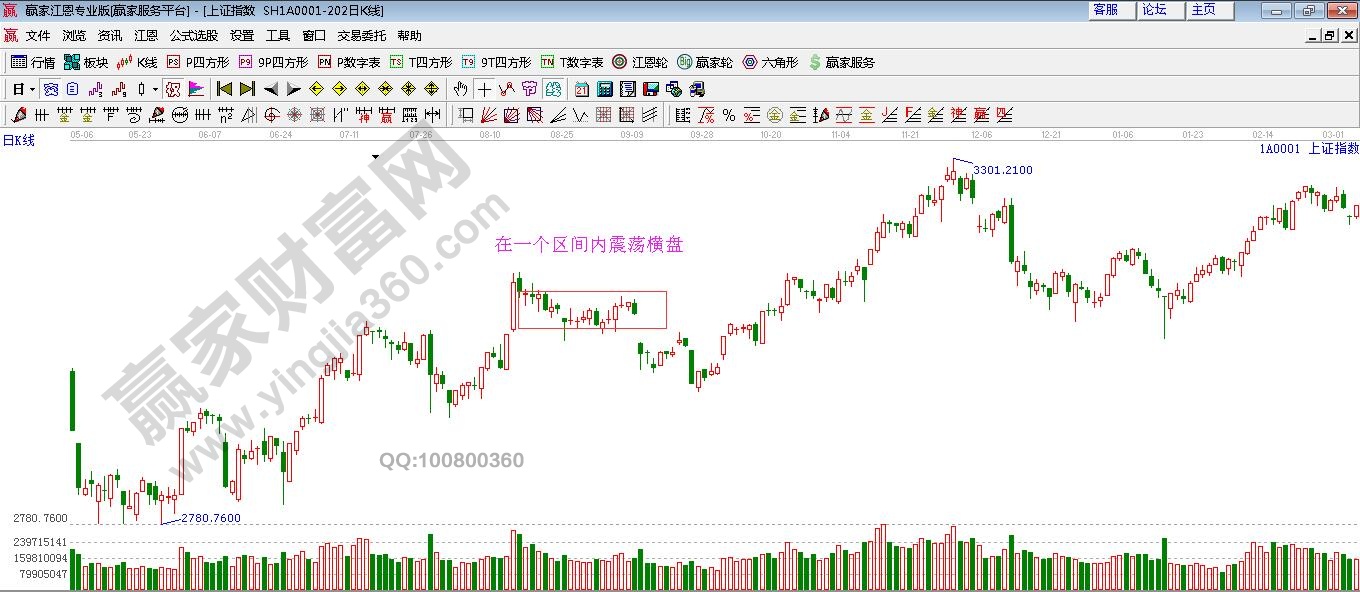Click the small black triangle above chart

point(375,157)
